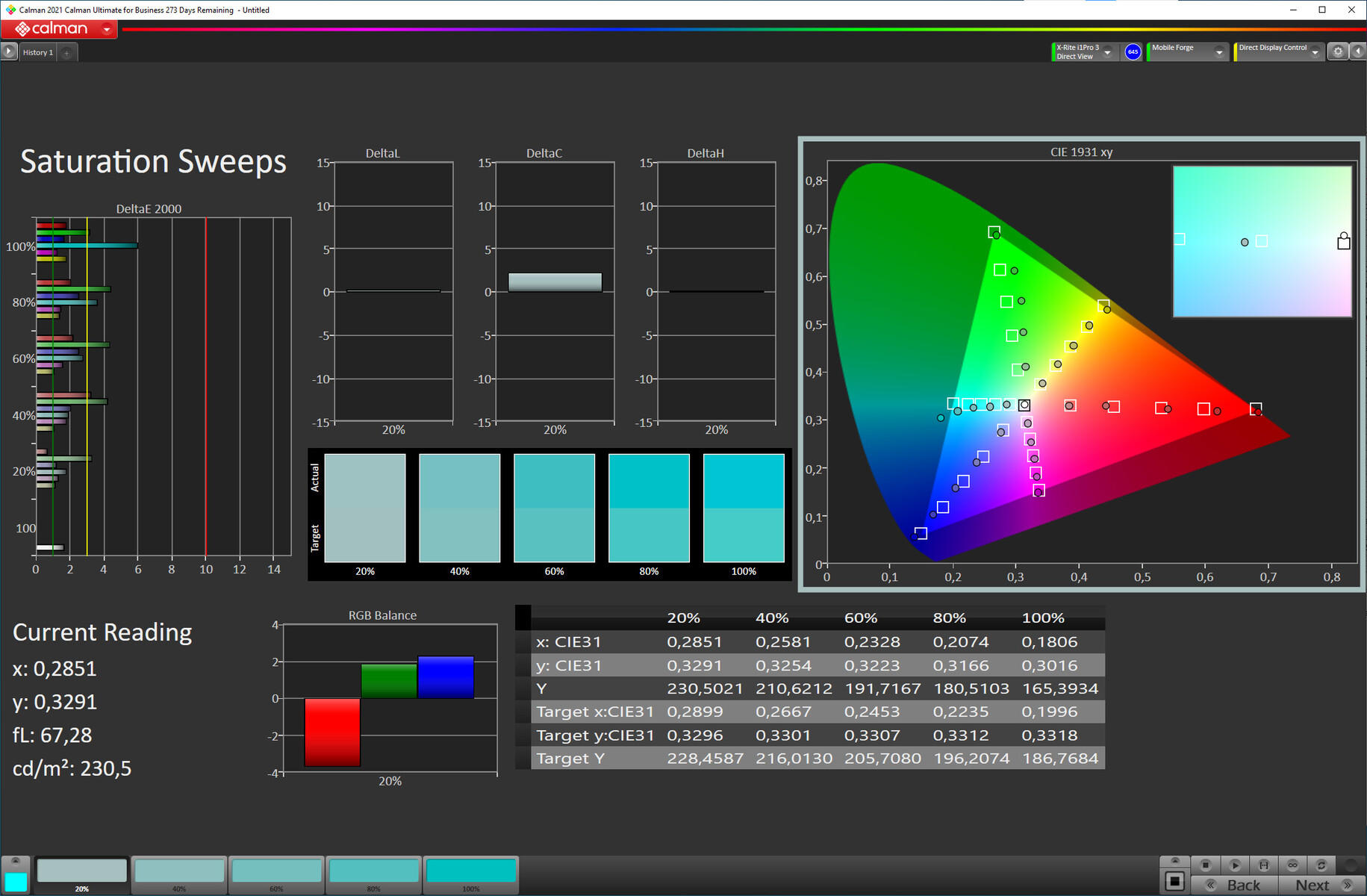Go Back to previous workflow page
The width and height of the screenshot is (1367, 896).
coord(1235,885)
